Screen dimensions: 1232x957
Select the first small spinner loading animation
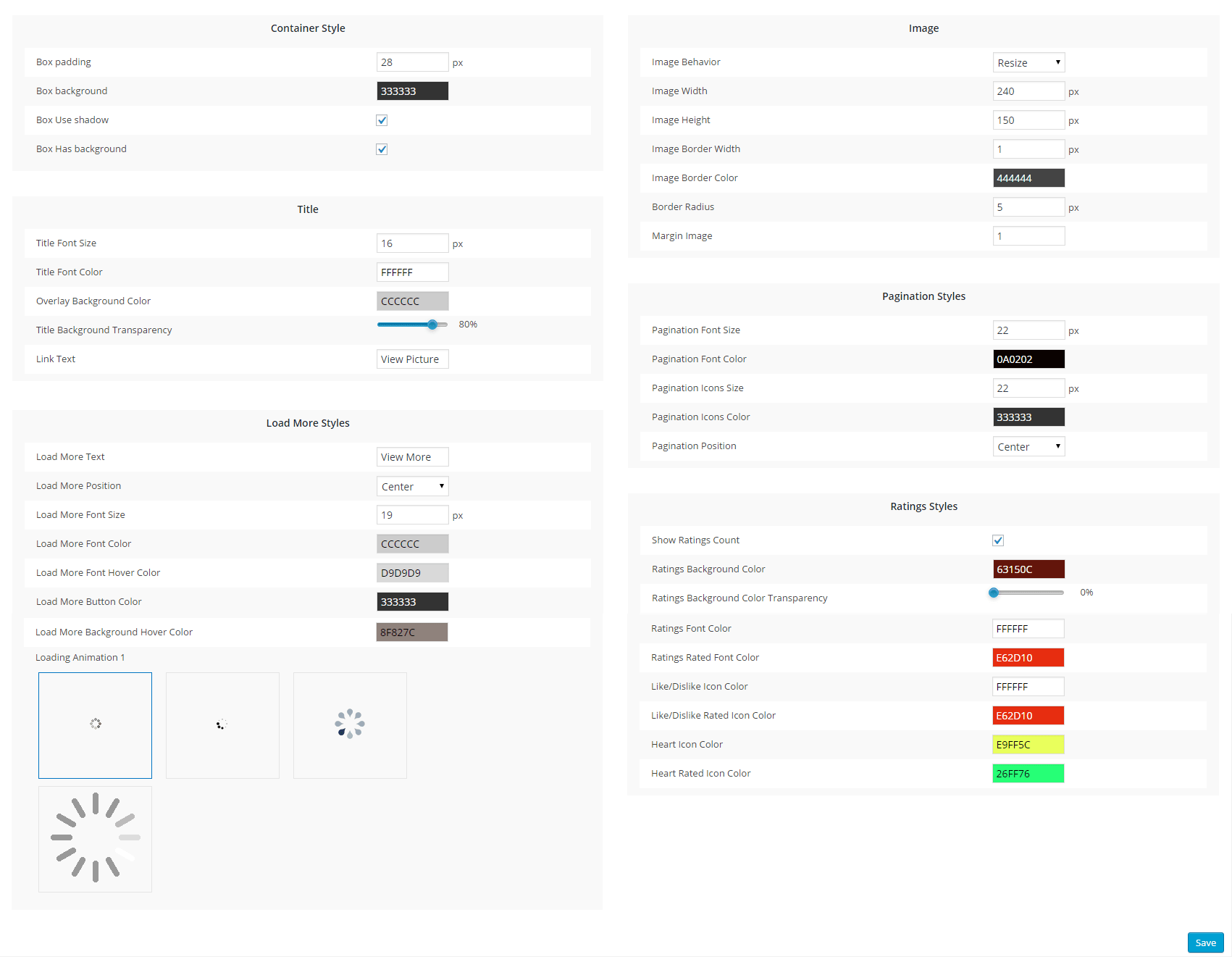(x=95, y=725)
